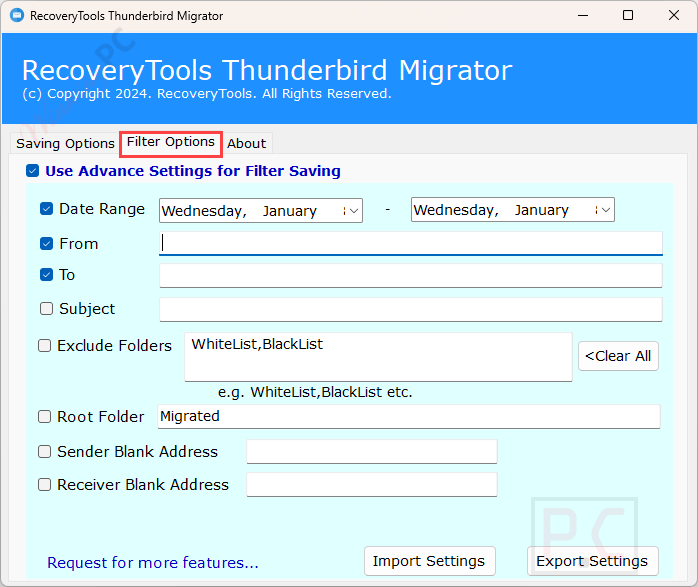
Task: Open the start date picker dropdown
Action: click(x=351, y=210)
